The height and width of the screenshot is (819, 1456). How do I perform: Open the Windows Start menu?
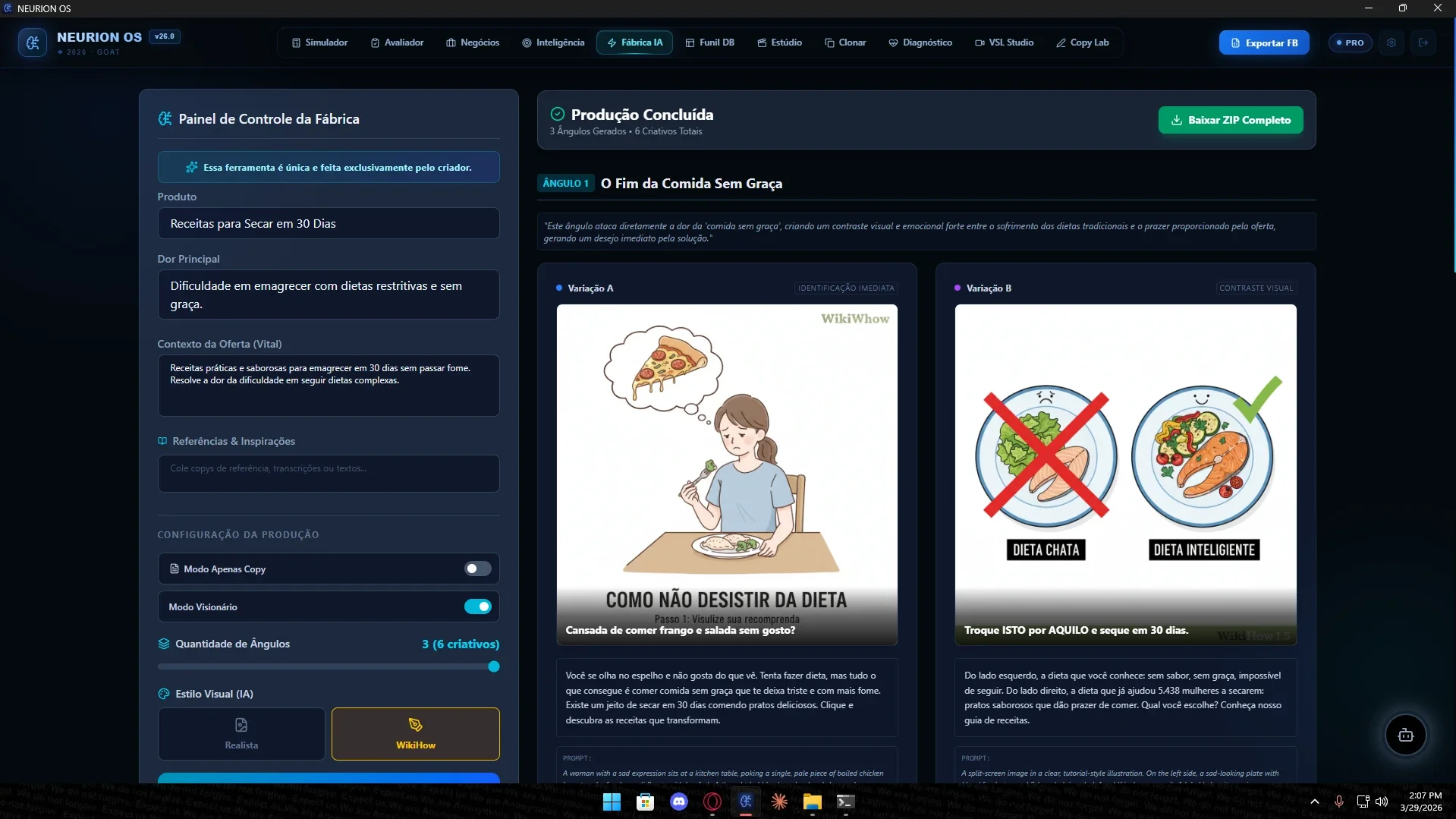click(x=612, y=802)
